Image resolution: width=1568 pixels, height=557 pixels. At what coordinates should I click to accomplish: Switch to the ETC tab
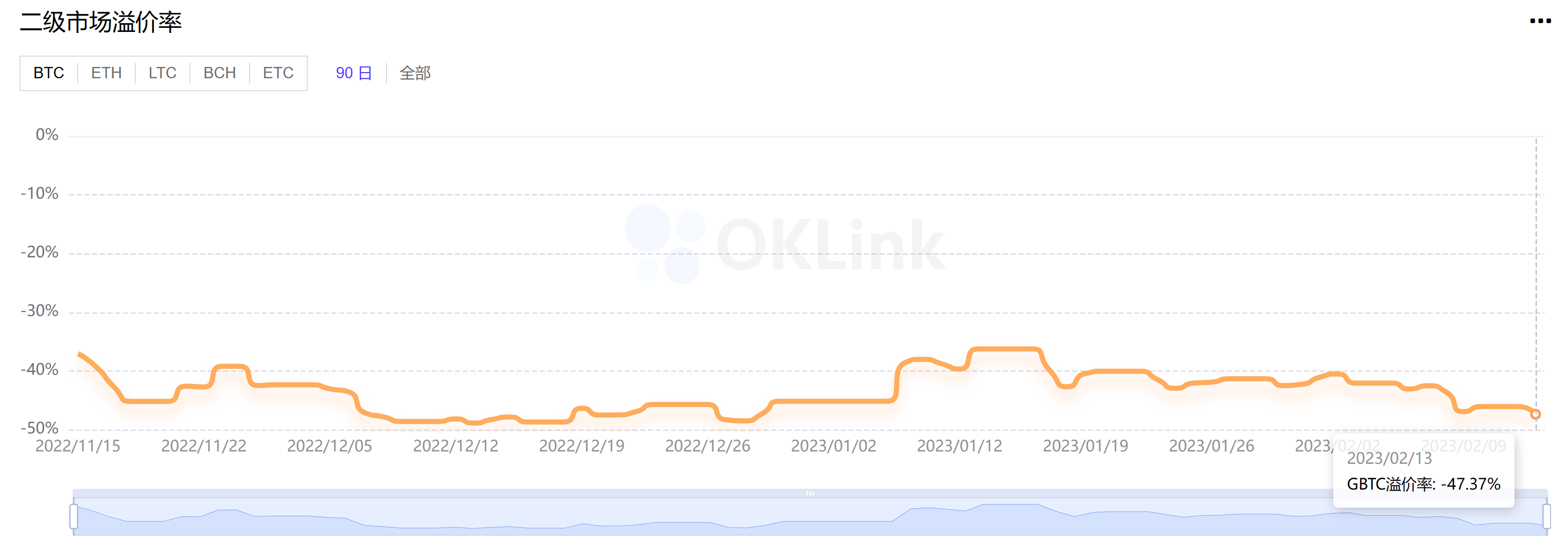pyautogui.click(x=277, y=73)
